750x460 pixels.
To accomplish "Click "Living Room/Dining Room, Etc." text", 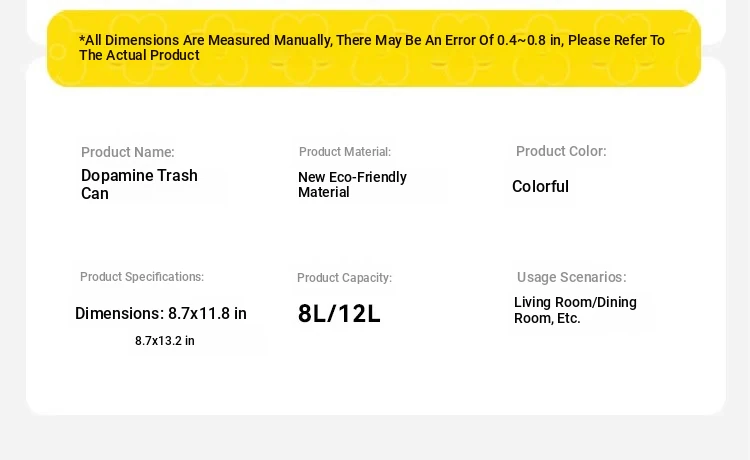I will point(575,310).
